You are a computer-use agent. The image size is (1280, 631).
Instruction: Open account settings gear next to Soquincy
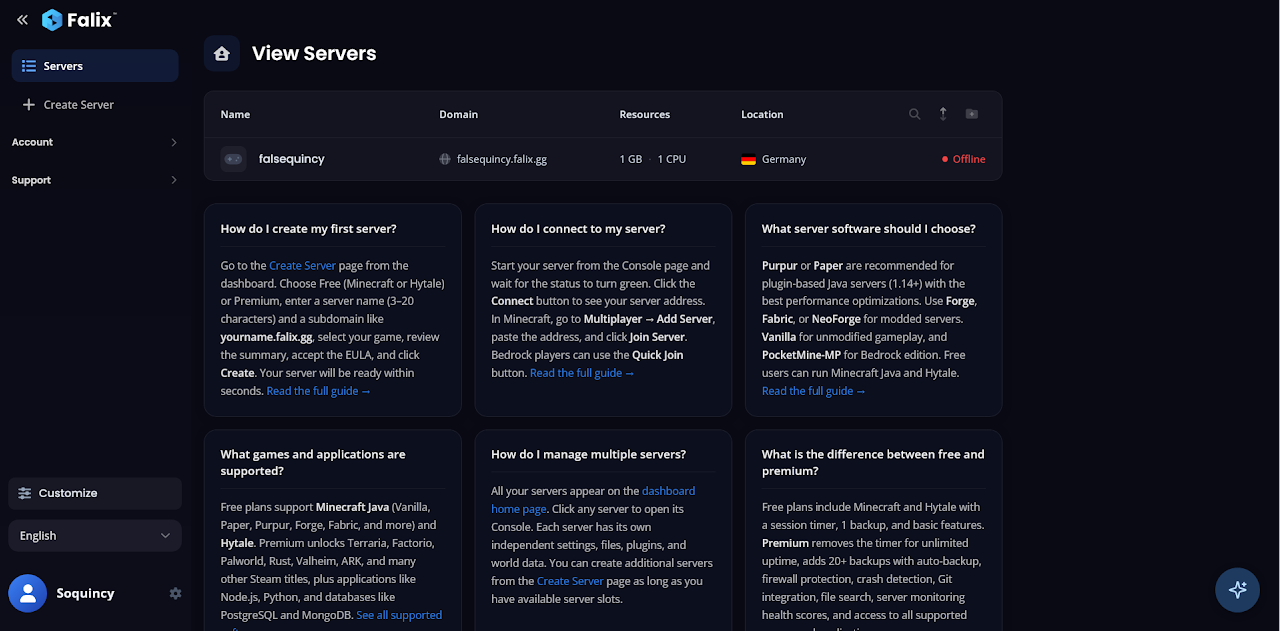coord(176,593)
